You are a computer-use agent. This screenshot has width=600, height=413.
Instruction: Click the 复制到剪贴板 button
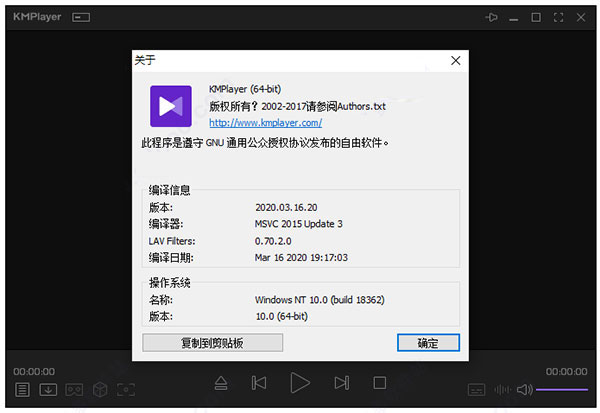(x=212, y=343)
